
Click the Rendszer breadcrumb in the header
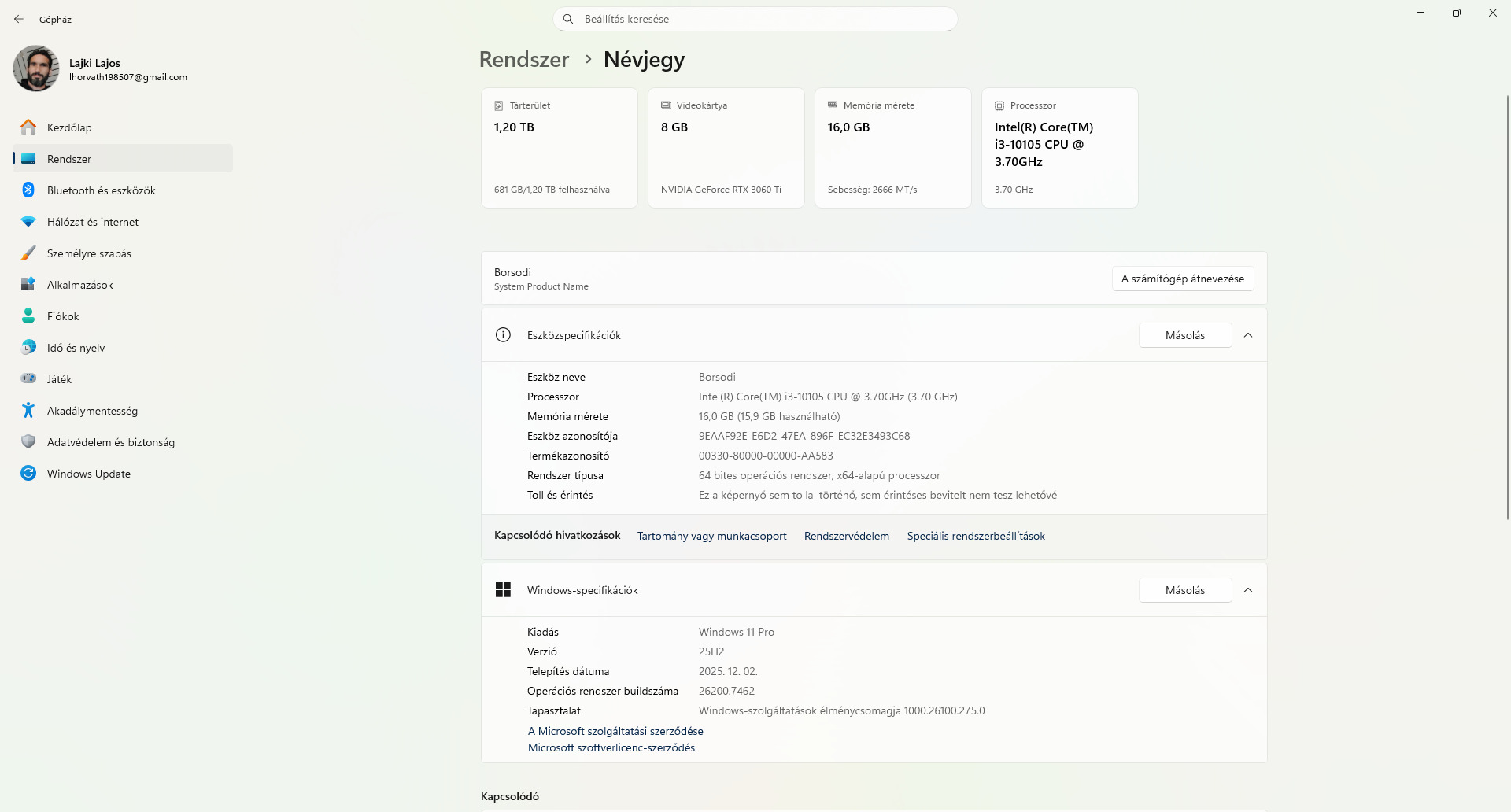point(524,60)
